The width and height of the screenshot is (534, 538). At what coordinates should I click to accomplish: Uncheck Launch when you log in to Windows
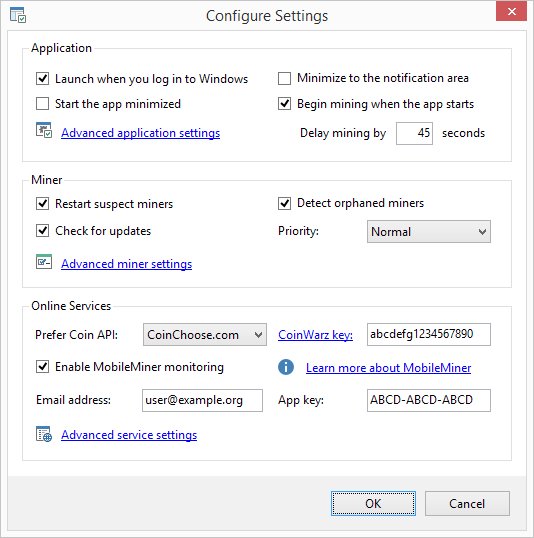click(43, 79)
